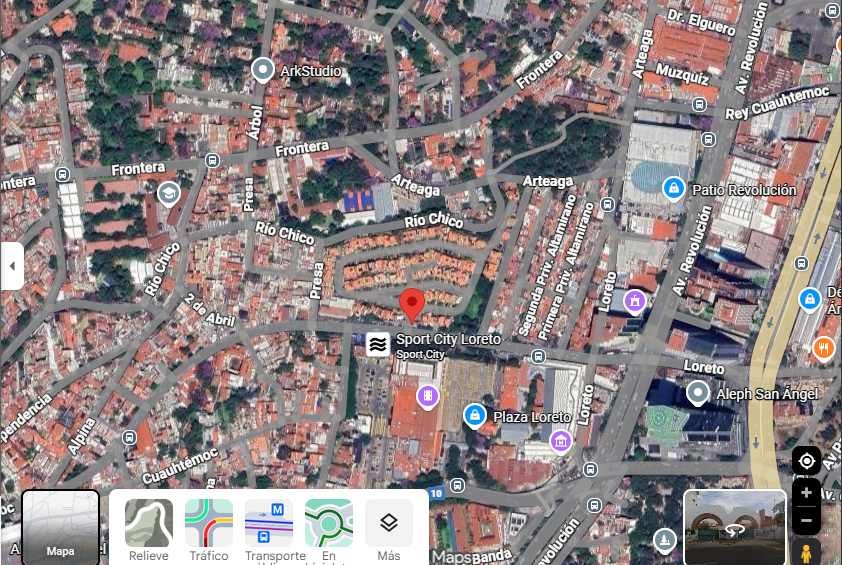The image size is (842, 565).
Task: Switch to Mapa view thumbnail
Action: tap(60, 527)
